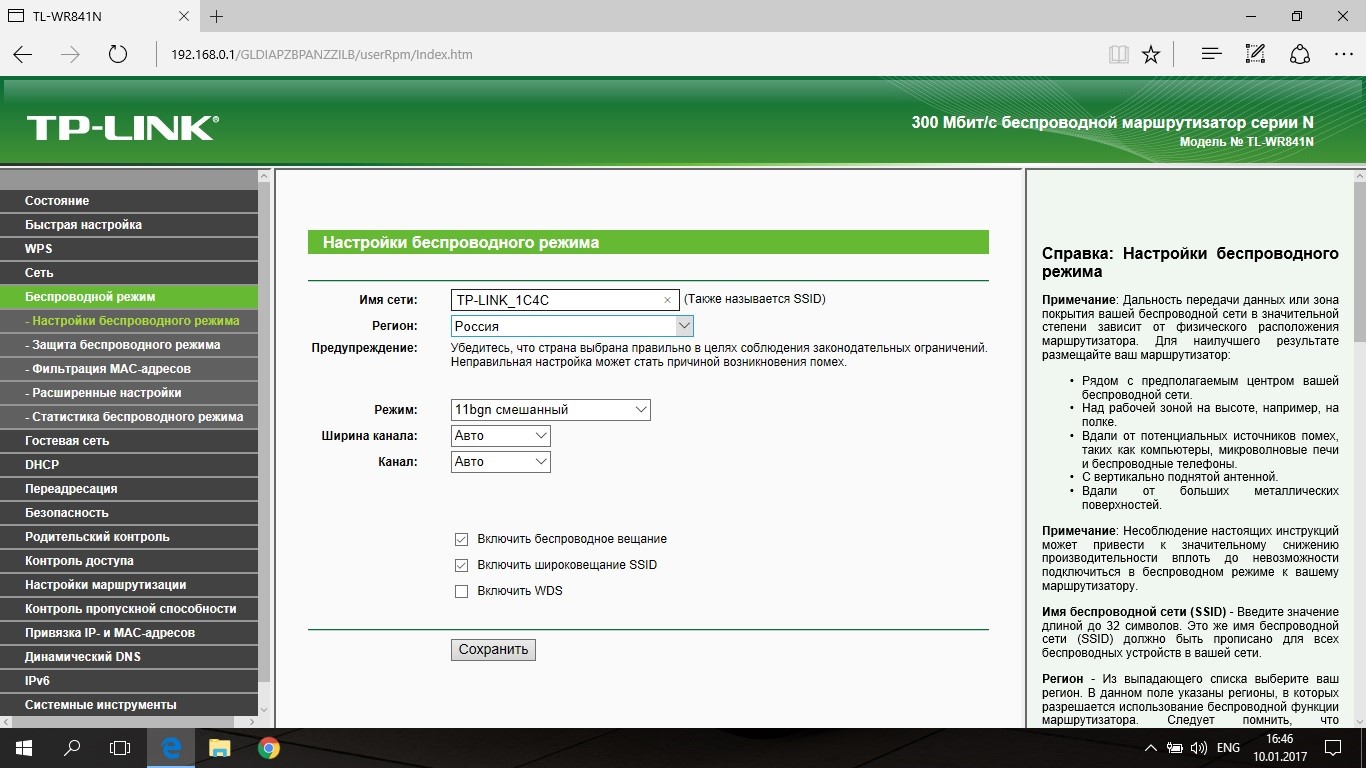Viewport: 1366px width, 768px height.
Task: Open the Hub icon in Edge
Action: click(1211, 55)
